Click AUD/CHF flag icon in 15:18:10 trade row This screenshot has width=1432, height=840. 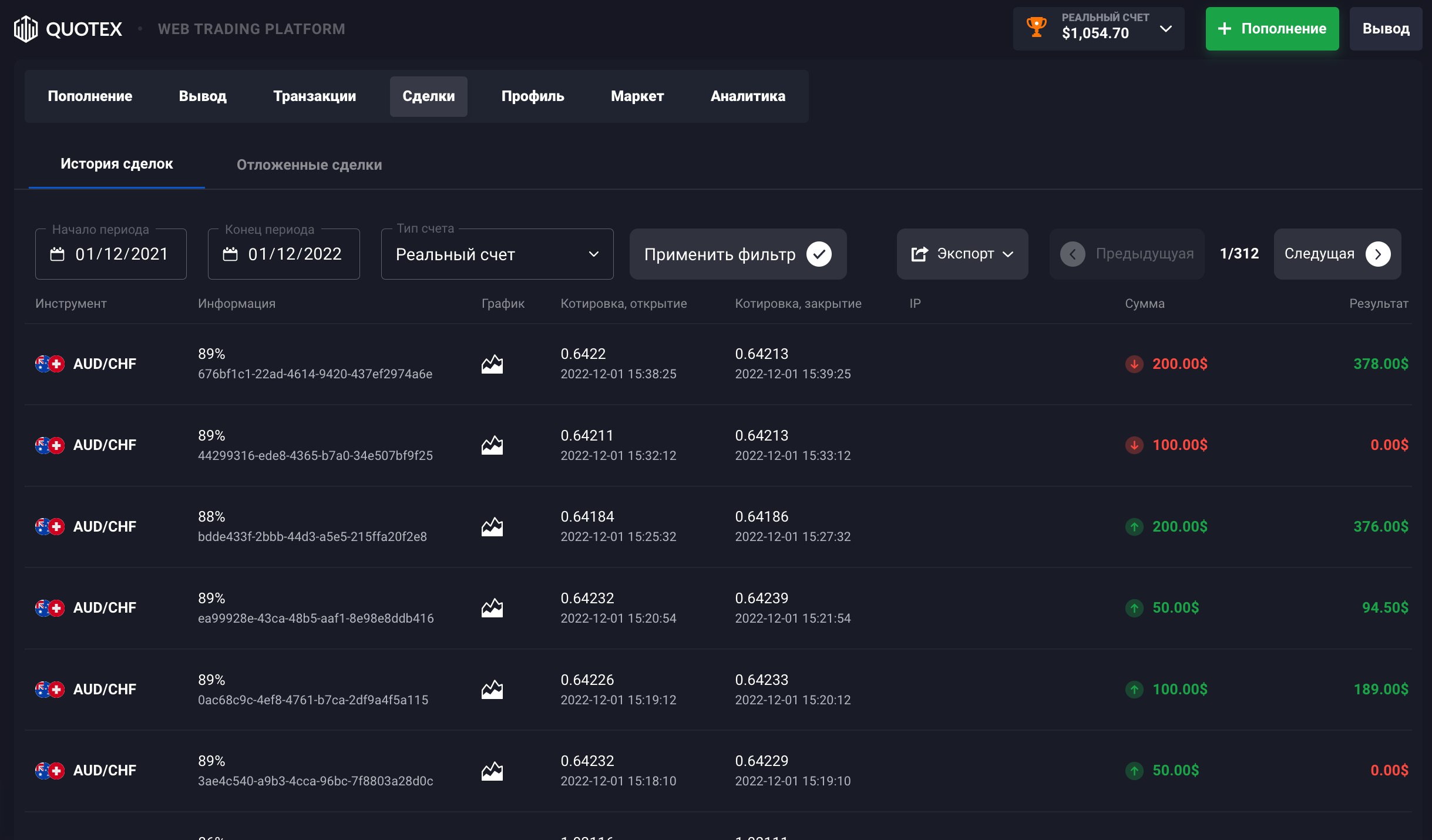[50, 771]
